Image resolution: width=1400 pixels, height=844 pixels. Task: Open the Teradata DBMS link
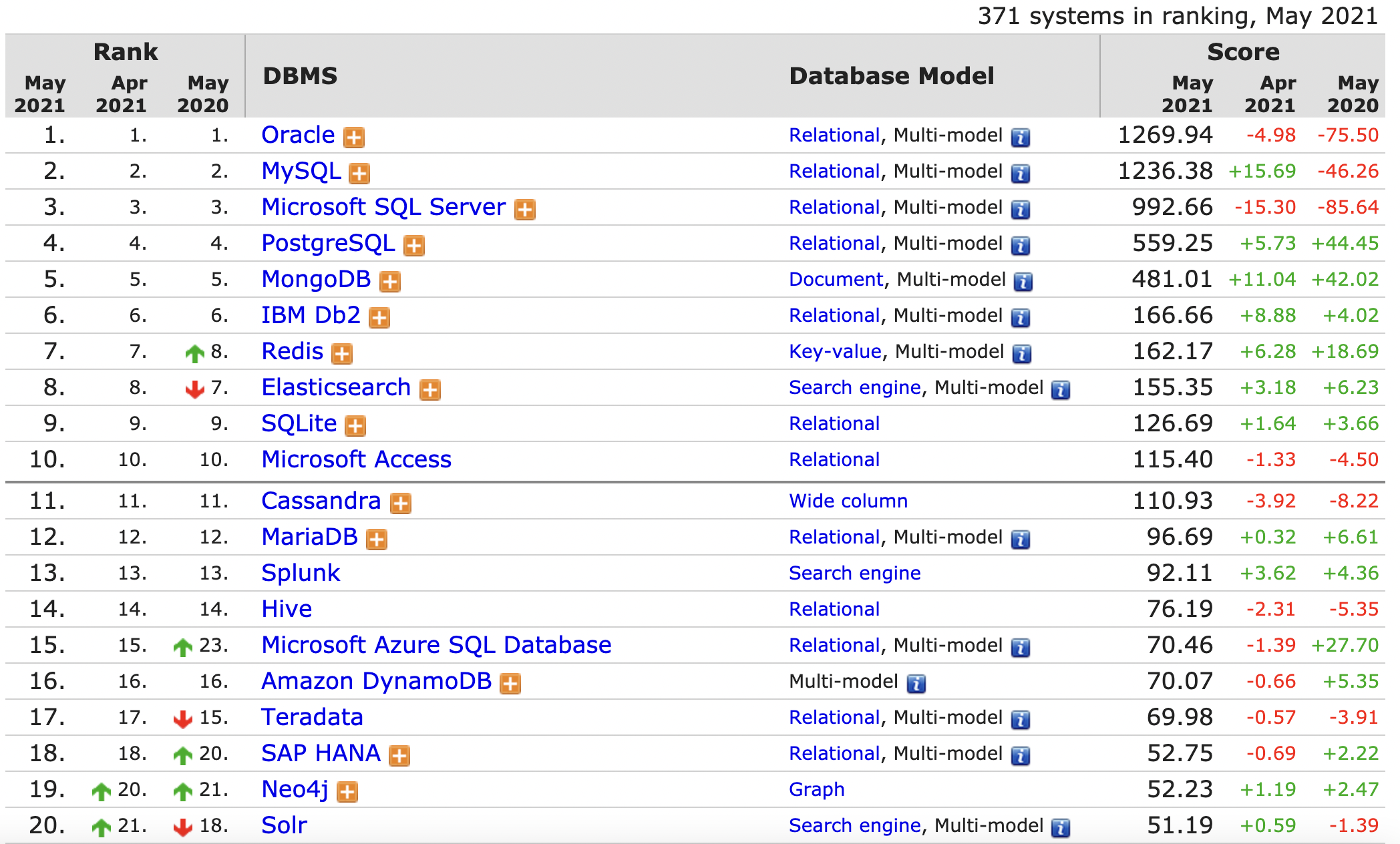click(x=312, y=717)
